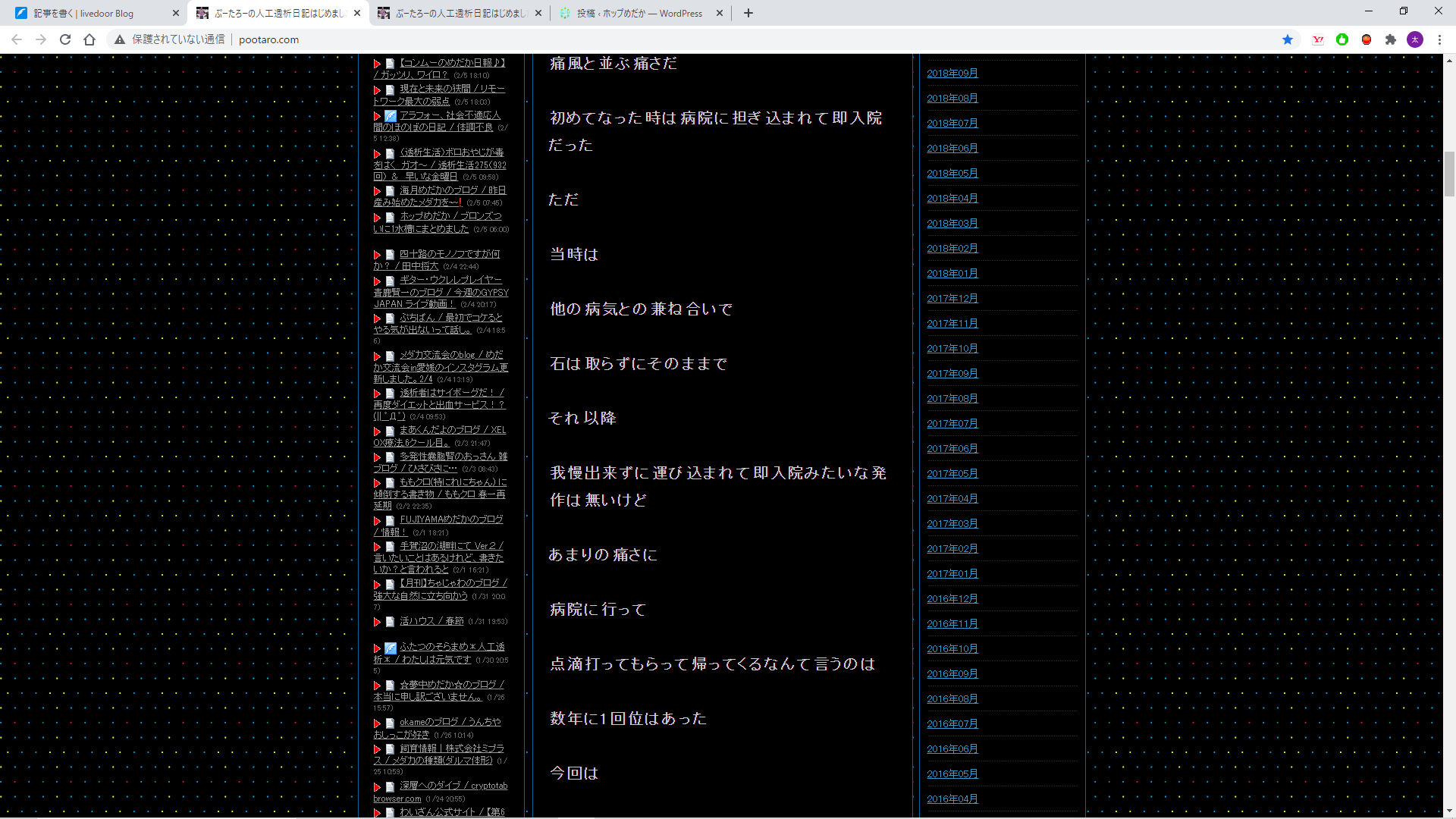Open the Extensions puzzle icon

[x=1391, y=39]
